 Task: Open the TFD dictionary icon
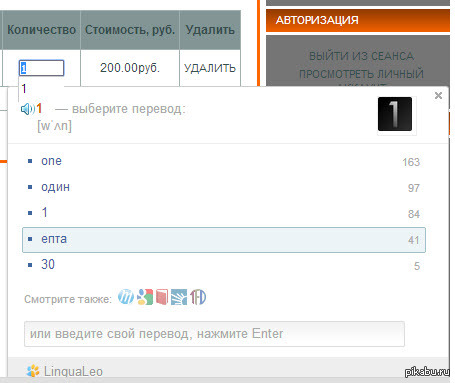[198, 297]
